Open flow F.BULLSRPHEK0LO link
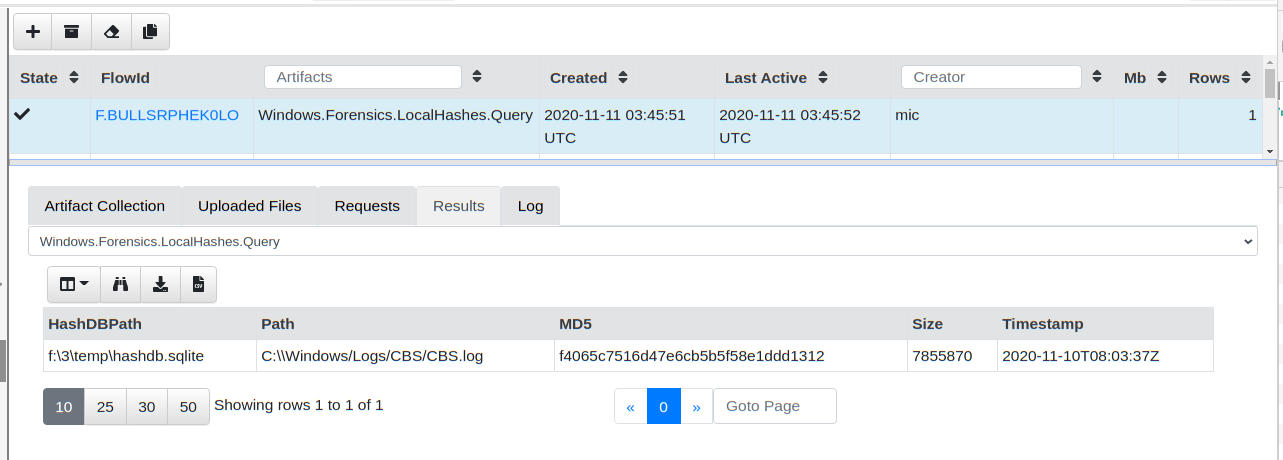 click(x=167, y=115)
